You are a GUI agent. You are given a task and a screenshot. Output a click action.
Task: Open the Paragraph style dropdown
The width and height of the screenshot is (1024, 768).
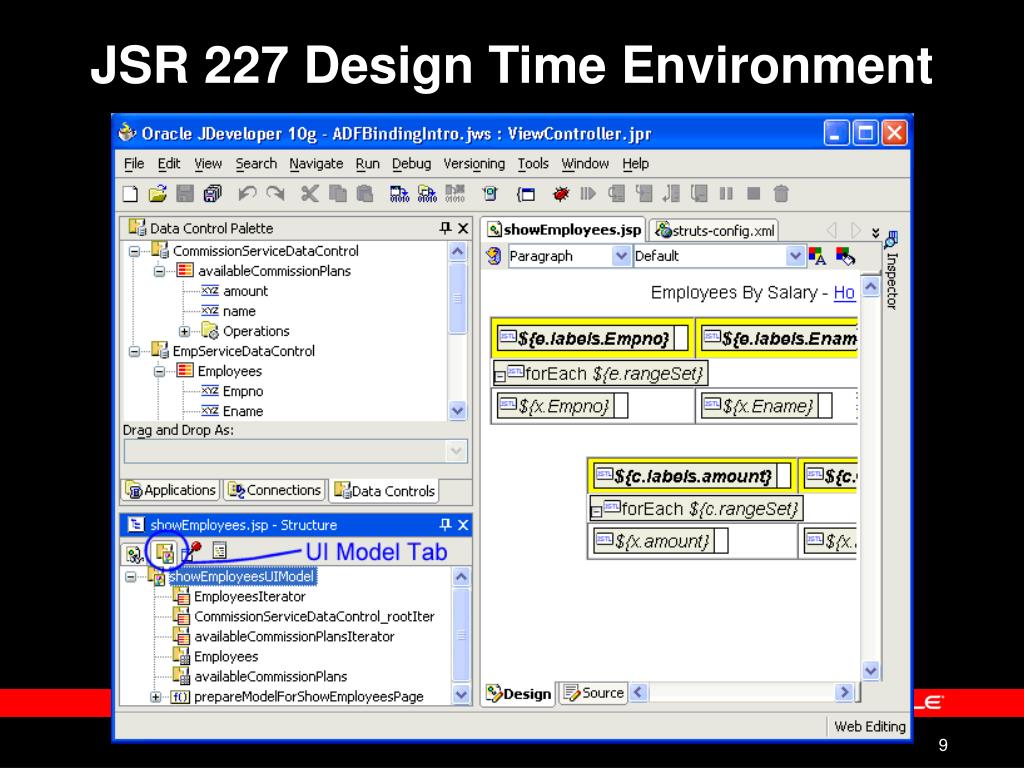[x=621, y=256]
